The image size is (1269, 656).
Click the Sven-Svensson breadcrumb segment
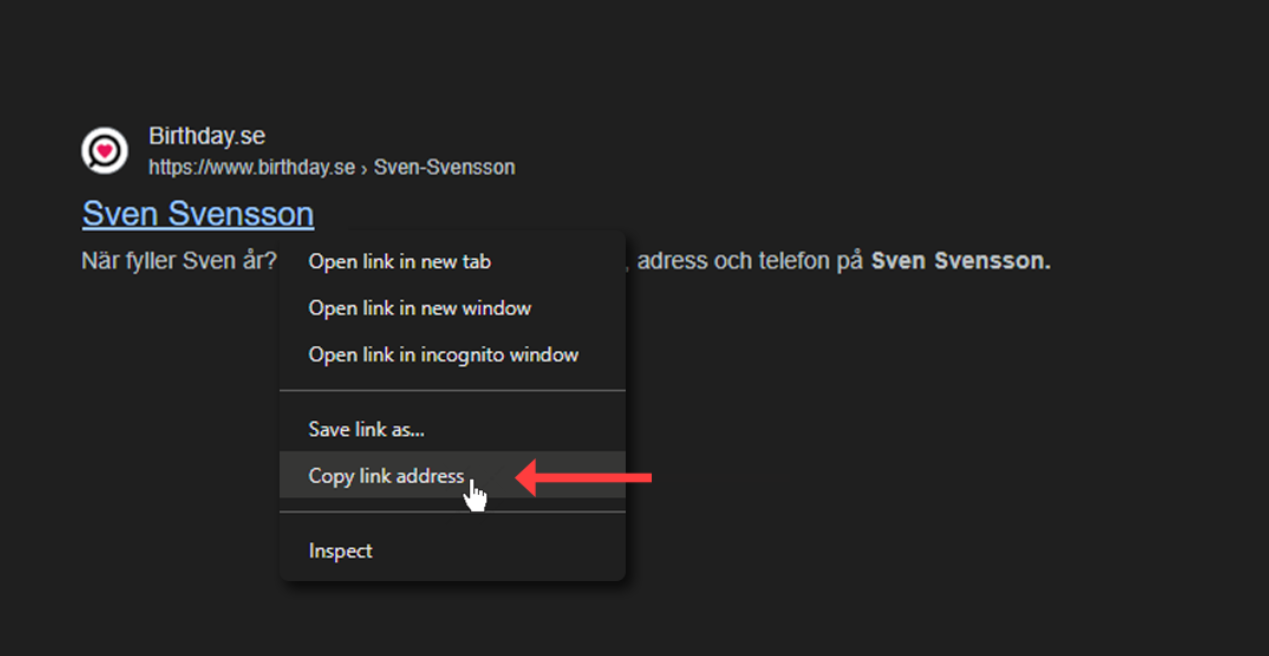coord(444,168)
